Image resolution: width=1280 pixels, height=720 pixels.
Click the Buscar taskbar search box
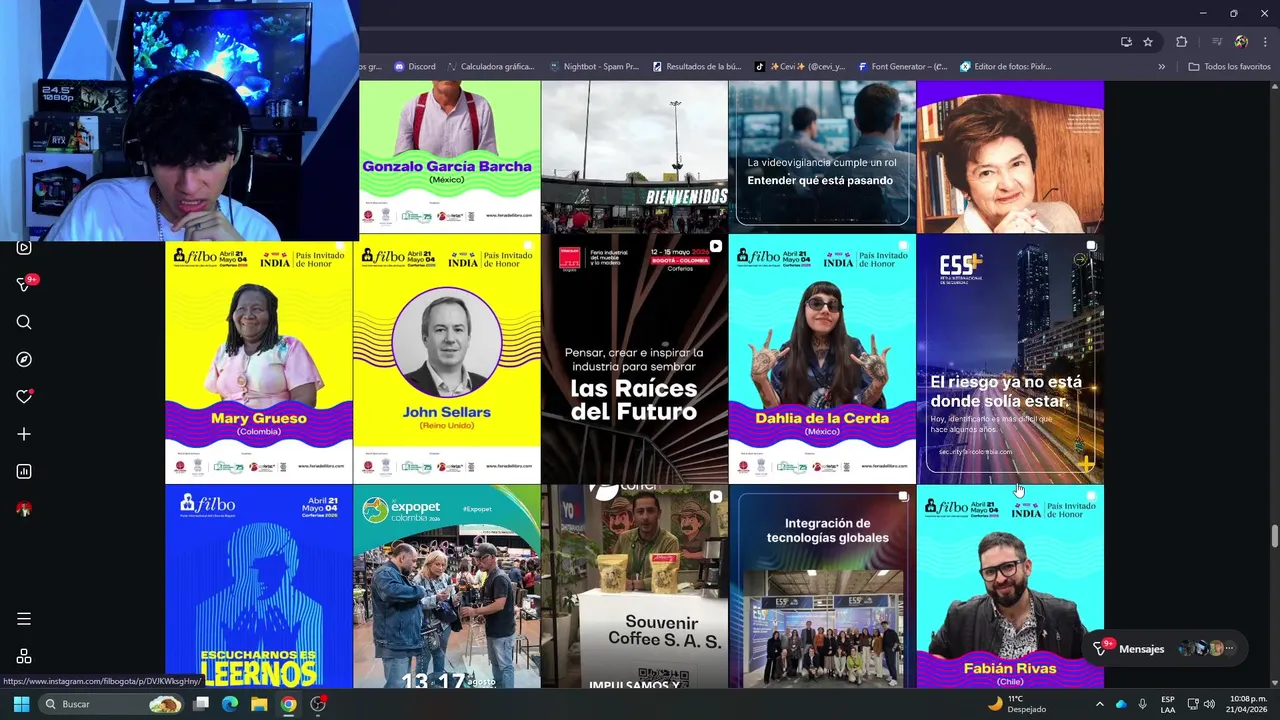coord(113,704)
